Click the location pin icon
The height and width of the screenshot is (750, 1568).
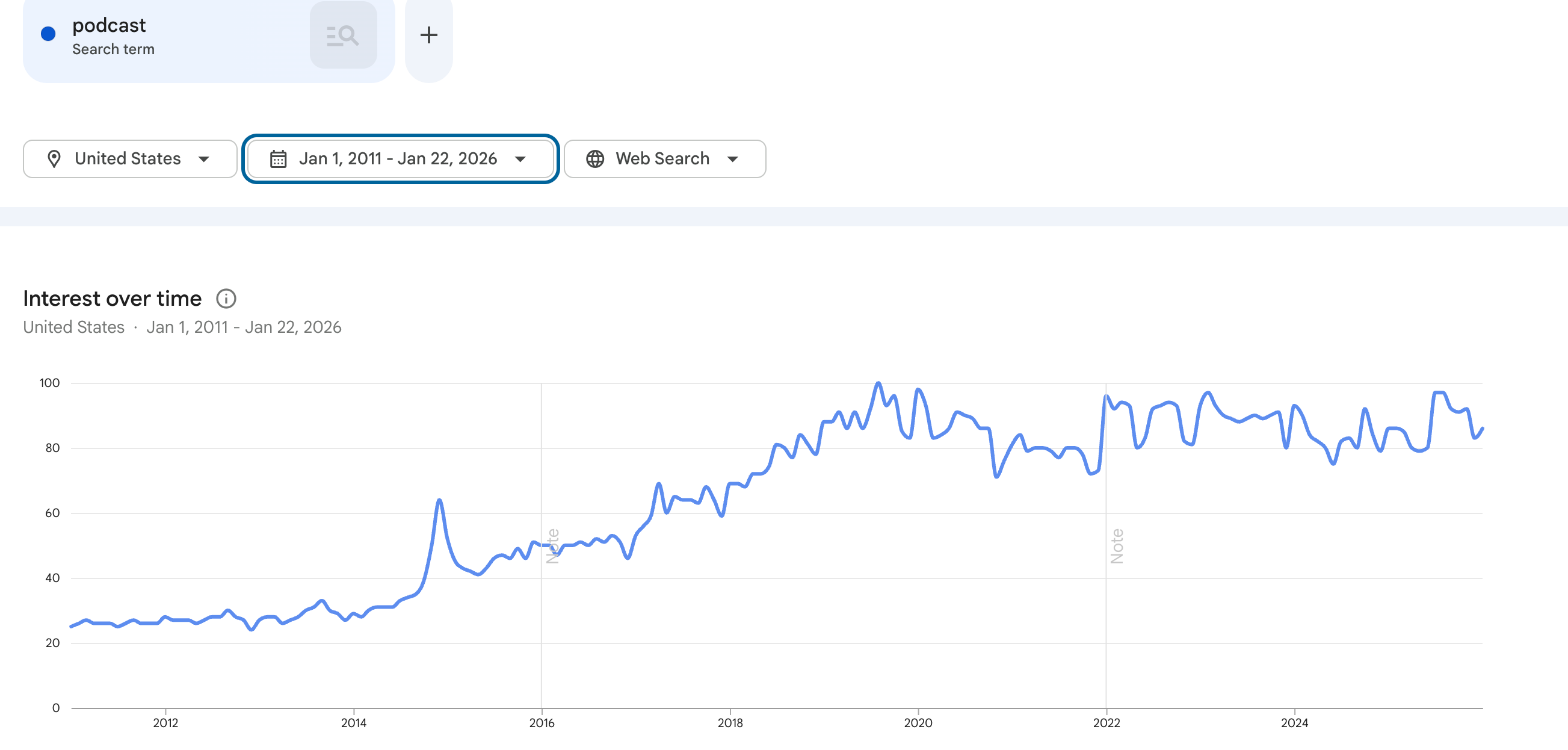(54, 159)
